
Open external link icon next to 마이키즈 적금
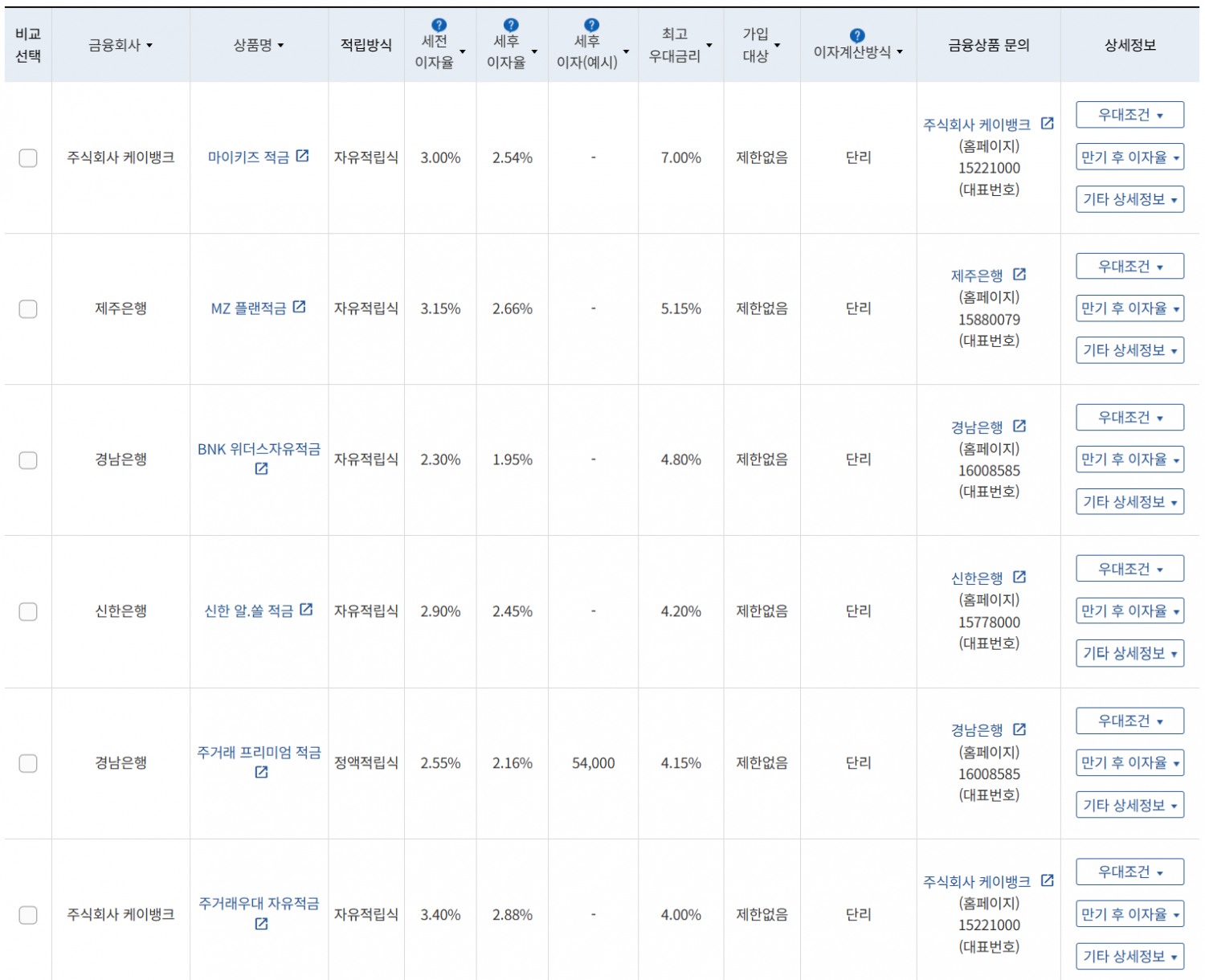(302, 156)
